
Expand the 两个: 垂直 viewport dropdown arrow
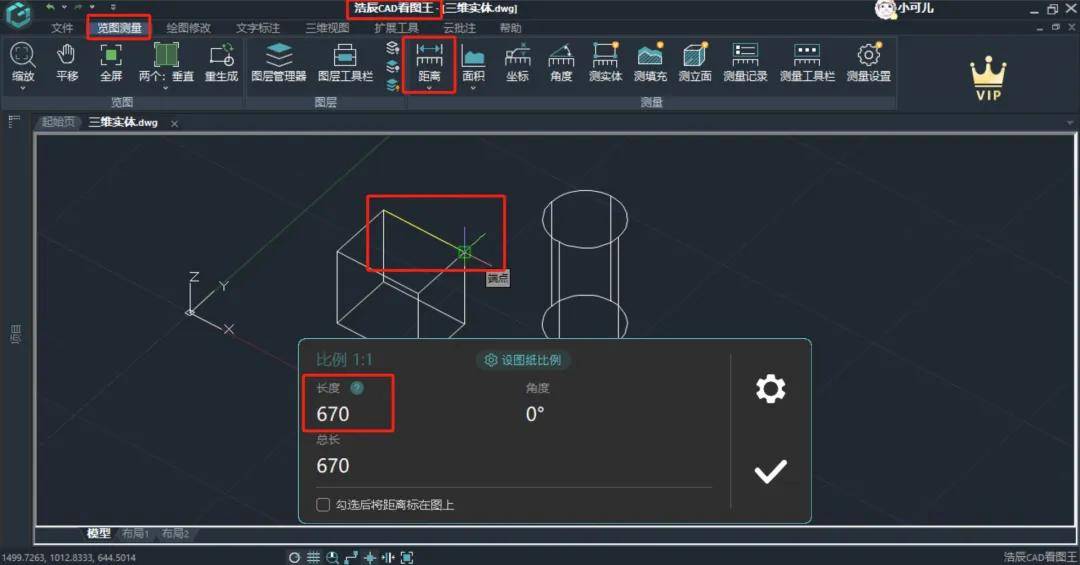[165, 88]
